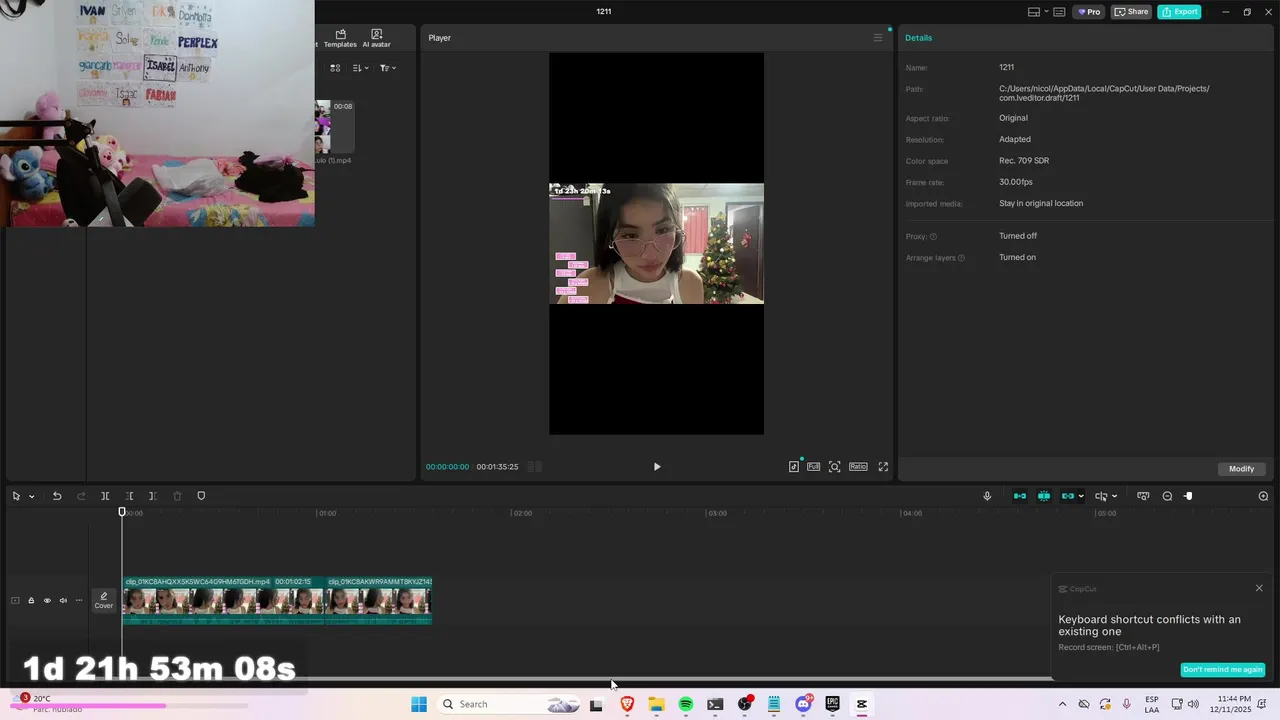Play the video in the Player

coord(657,467)
